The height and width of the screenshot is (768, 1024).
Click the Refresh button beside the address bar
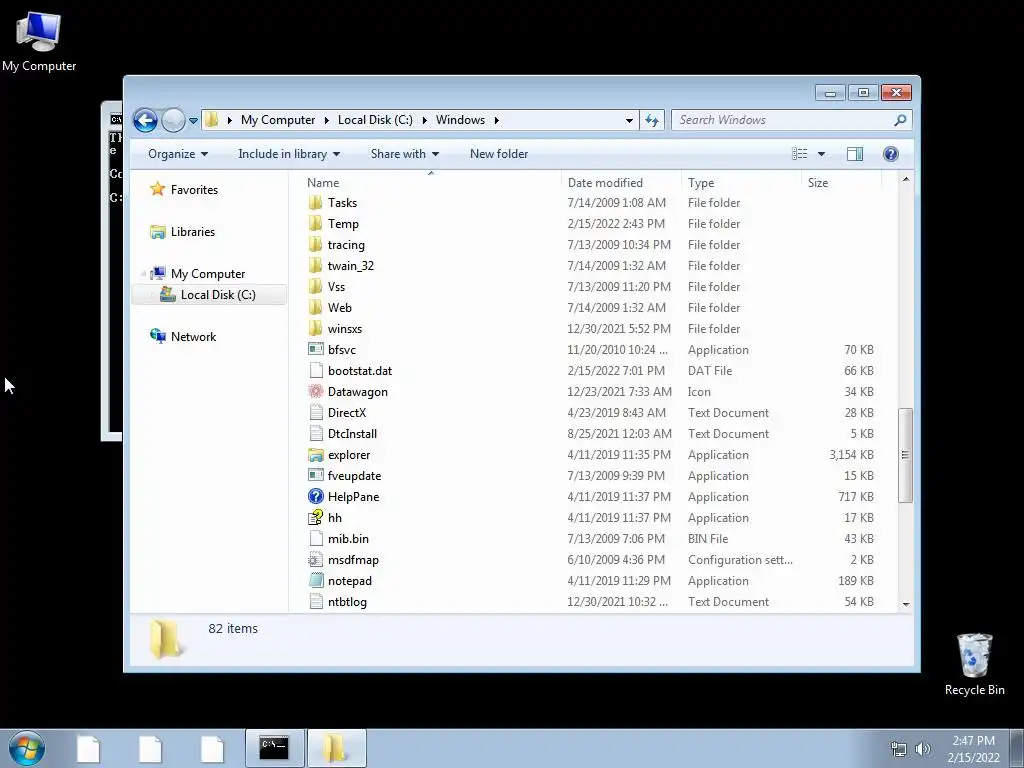pyautogui.click(x=652, y=120)
